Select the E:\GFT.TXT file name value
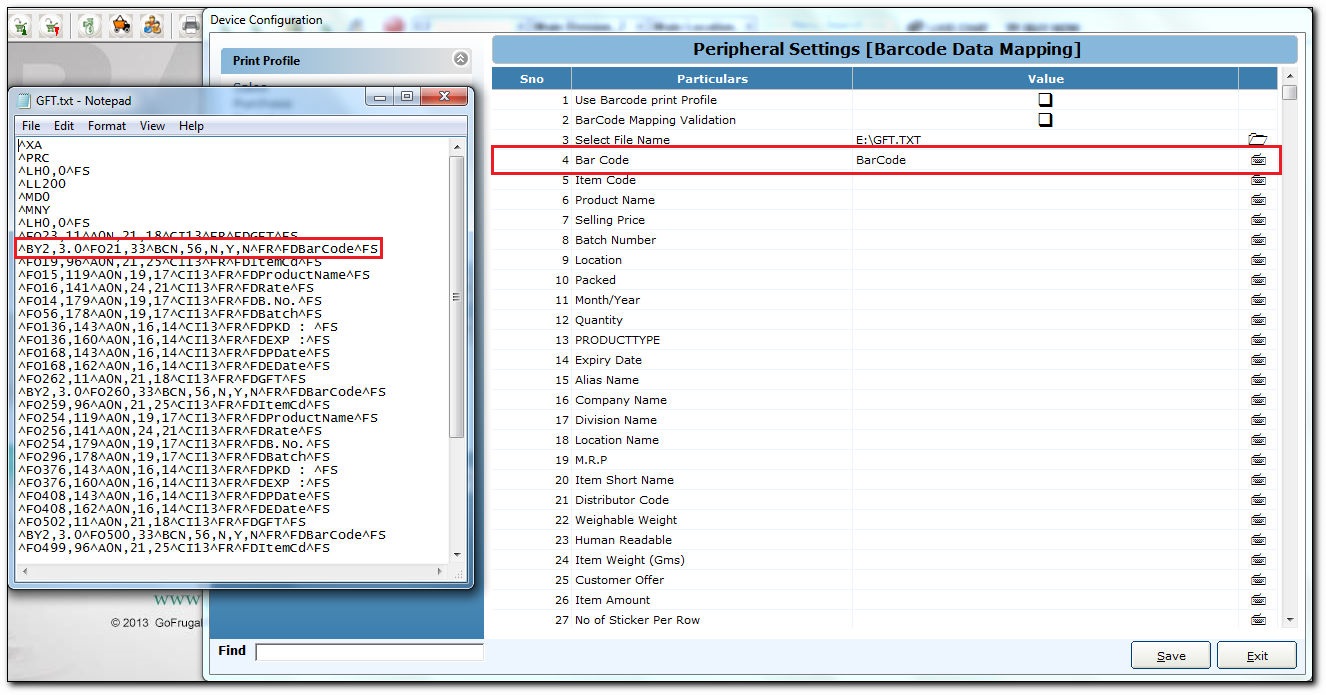Image resolution: width=1326 pixels, height=695 pixels. [889, 140]
